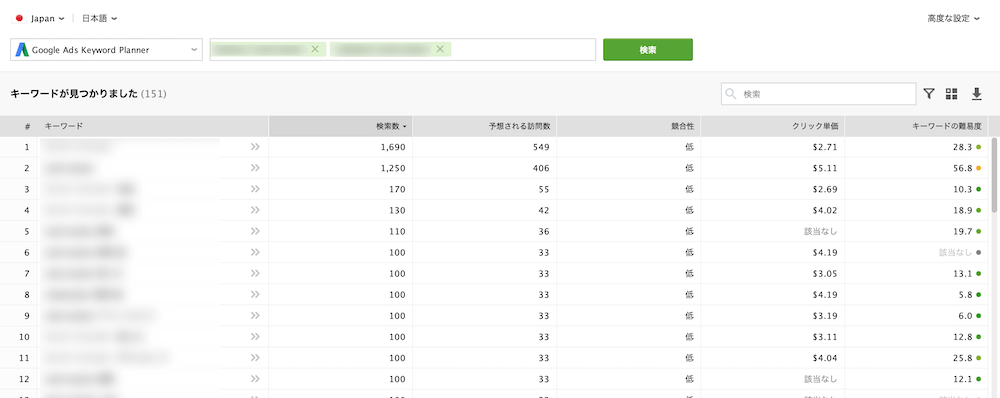The width and height of the screenshot is (1000, 398).
Task: Open the 日本語 language dropdown
Action: [99, 18]
